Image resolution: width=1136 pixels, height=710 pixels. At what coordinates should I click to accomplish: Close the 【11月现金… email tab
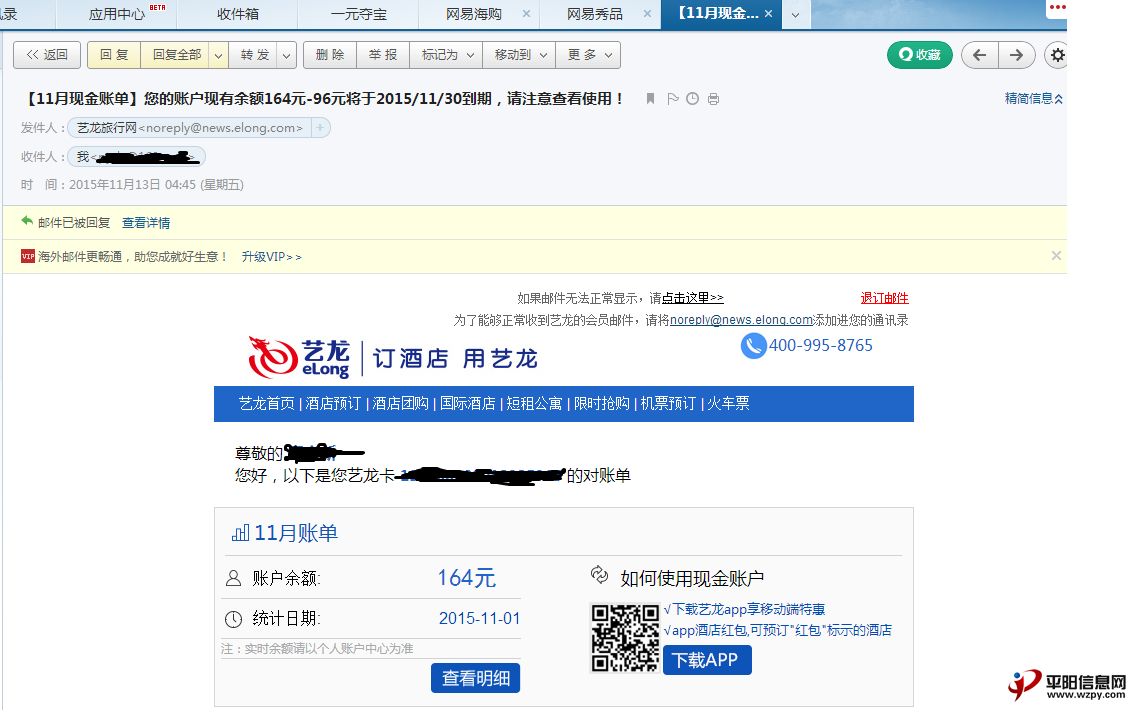pos(769,14)
